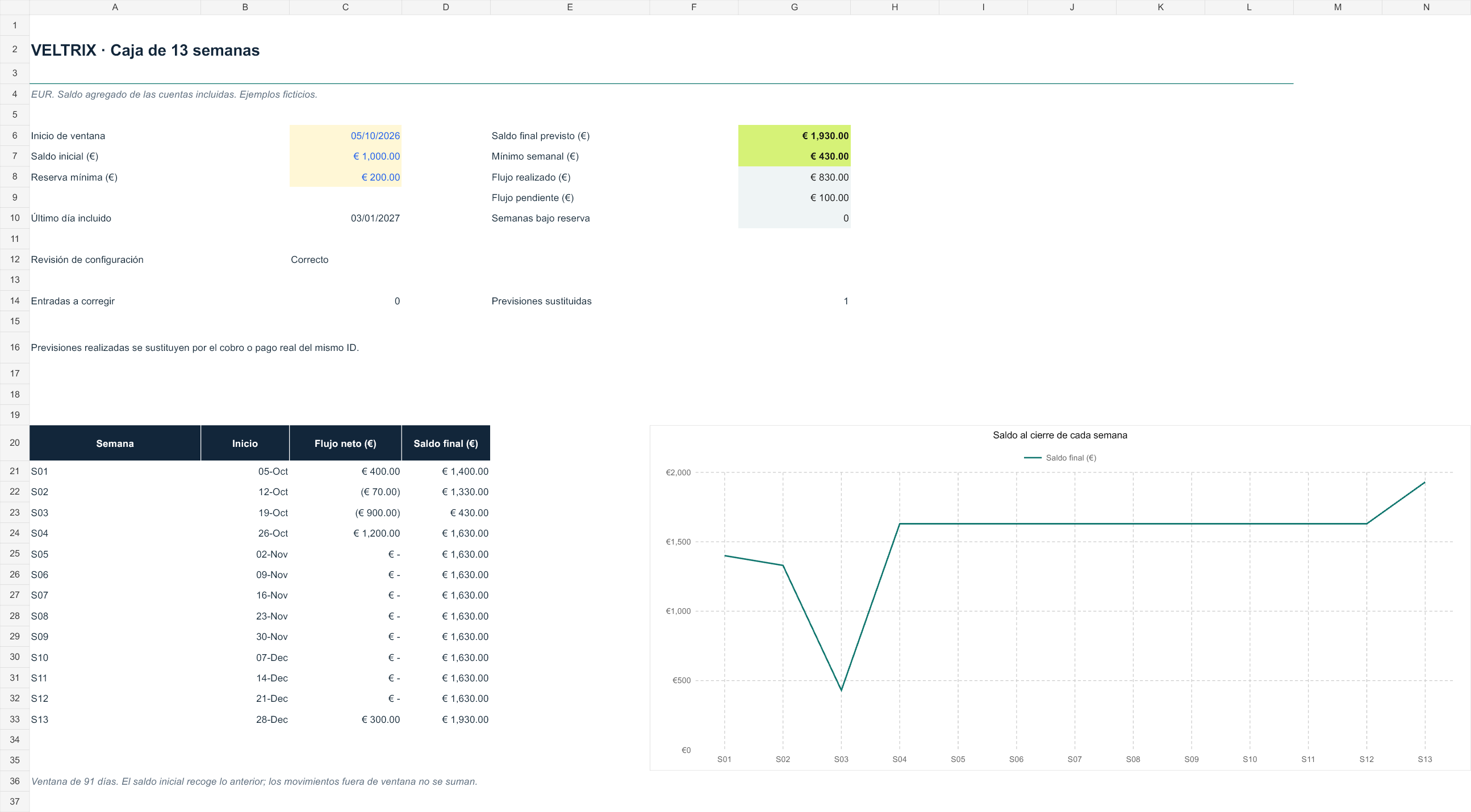Click the 'Entradas a corregir' label

(x=73, y=301)
